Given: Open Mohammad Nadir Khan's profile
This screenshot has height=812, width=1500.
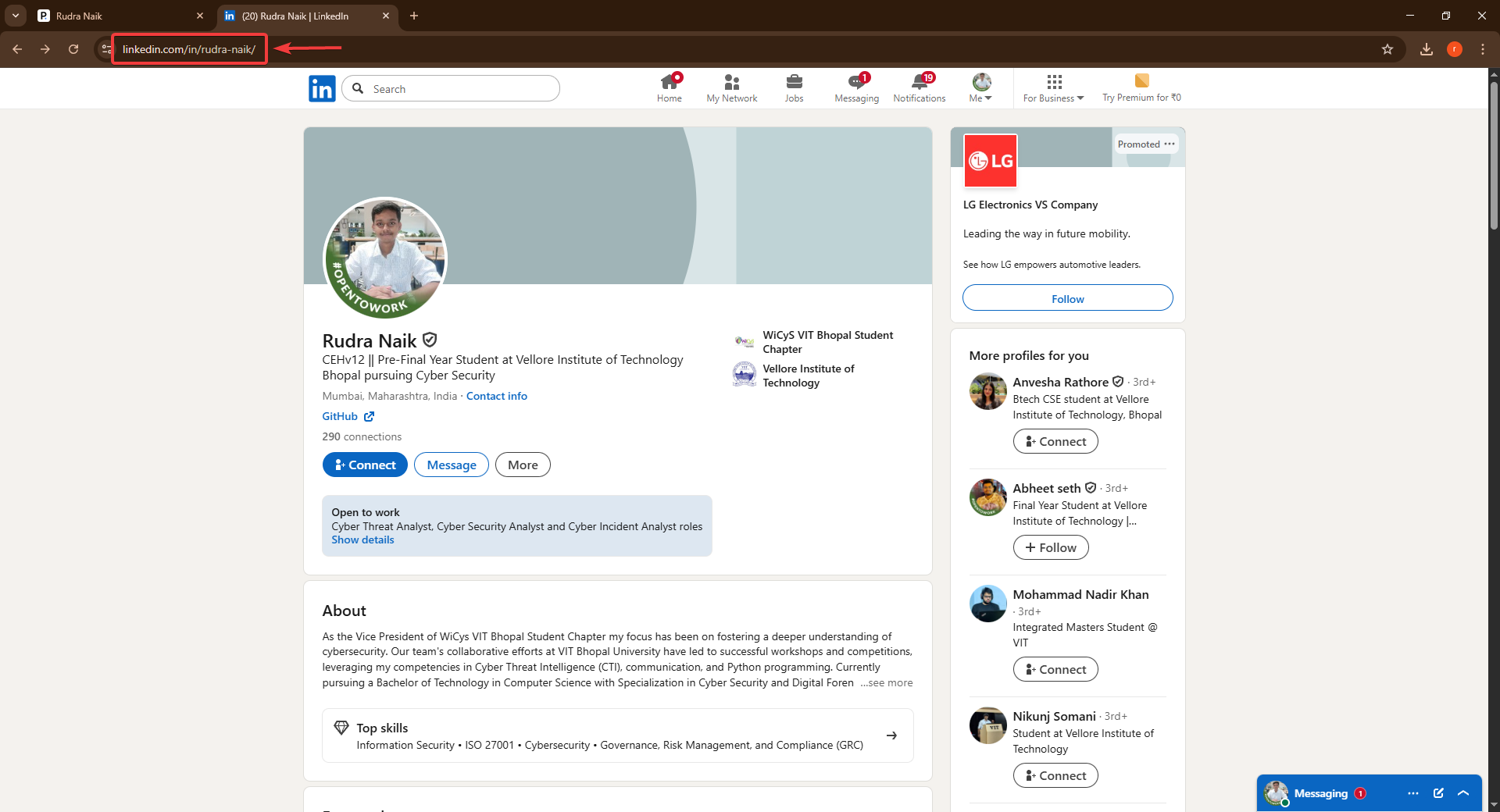Looking at the screenshot, I should tap(1080, 594).
